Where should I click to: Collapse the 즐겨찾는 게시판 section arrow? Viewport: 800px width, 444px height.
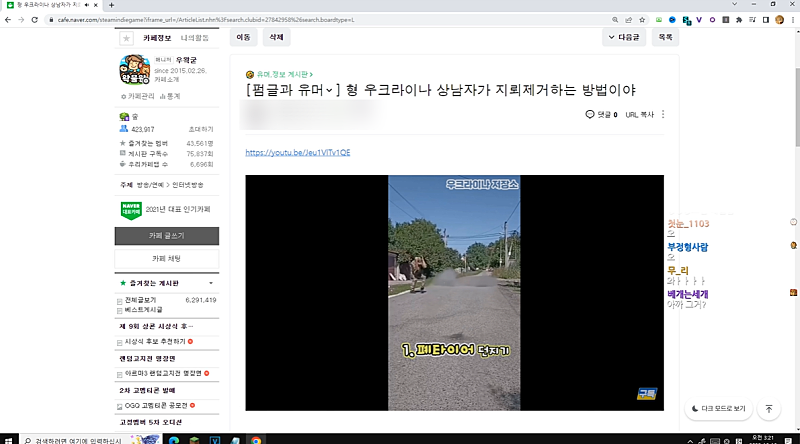tap(210, 283)
